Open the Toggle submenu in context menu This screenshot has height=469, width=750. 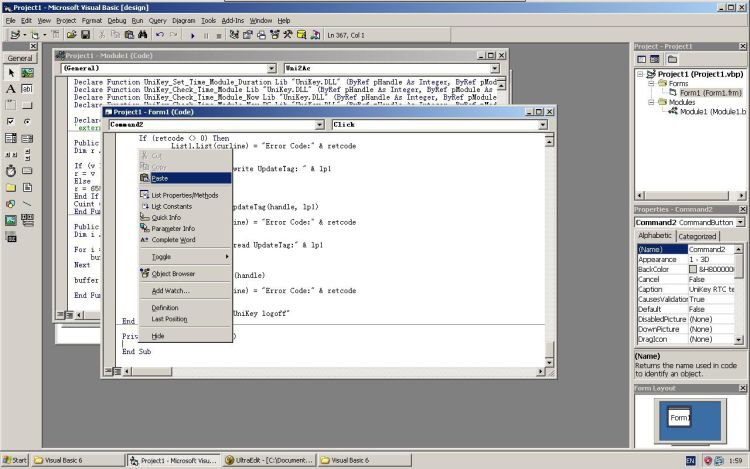(x=185, y=257)
